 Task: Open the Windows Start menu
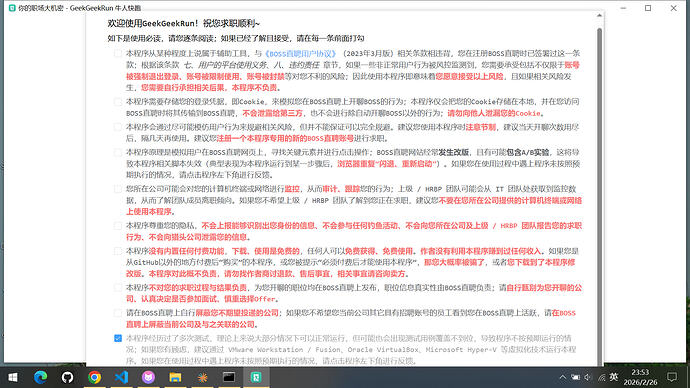13,377
